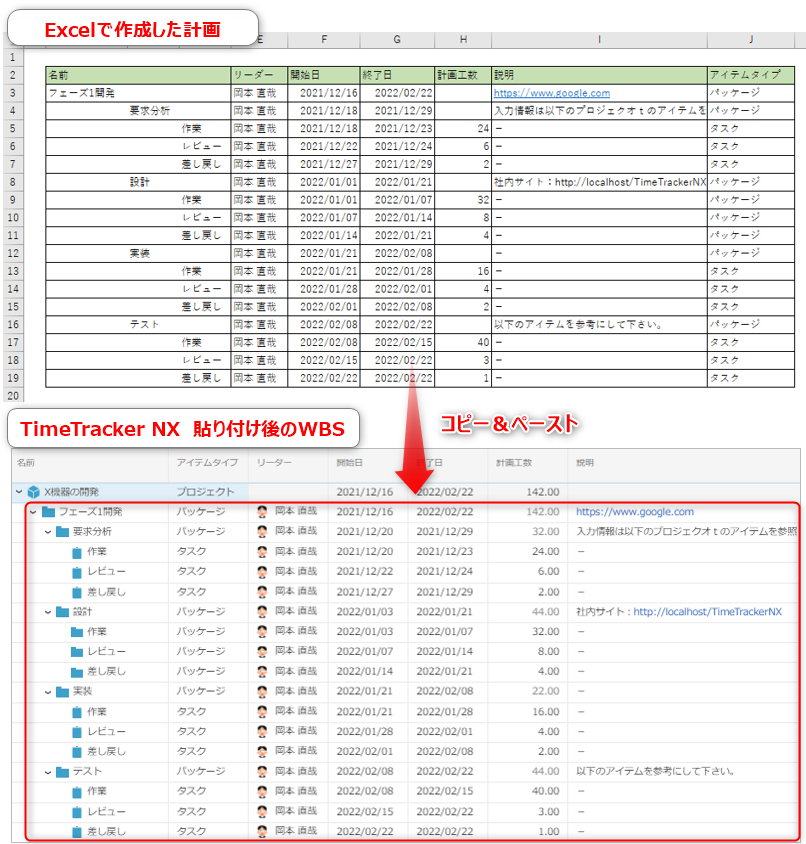The height and width of the screenshot is (844, 806).
Task: Click the folder icon of レビュー under 設計
Action: [x=77, y=652]
